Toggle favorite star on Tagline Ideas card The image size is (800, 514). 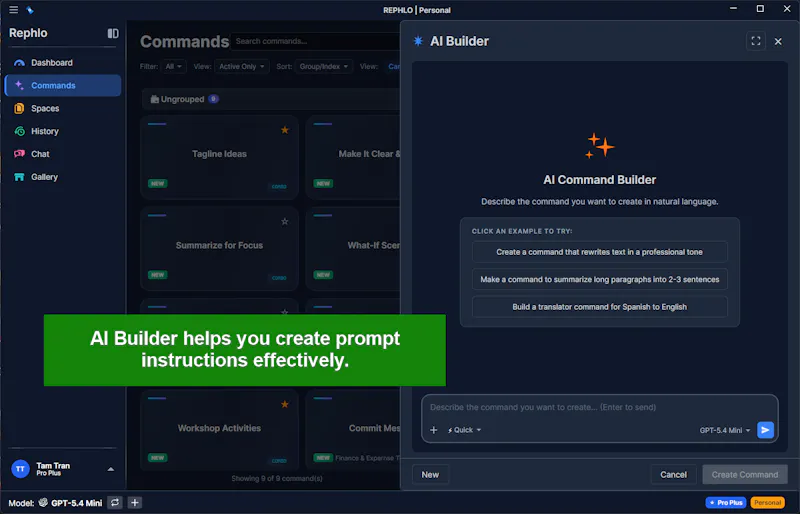pyautogui.click(x=285, y=130)
